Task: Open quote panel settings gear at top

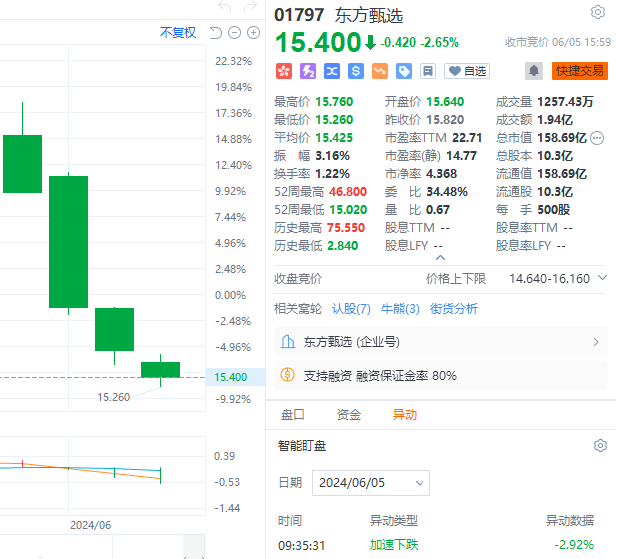Action: click(x=598, y=12)
